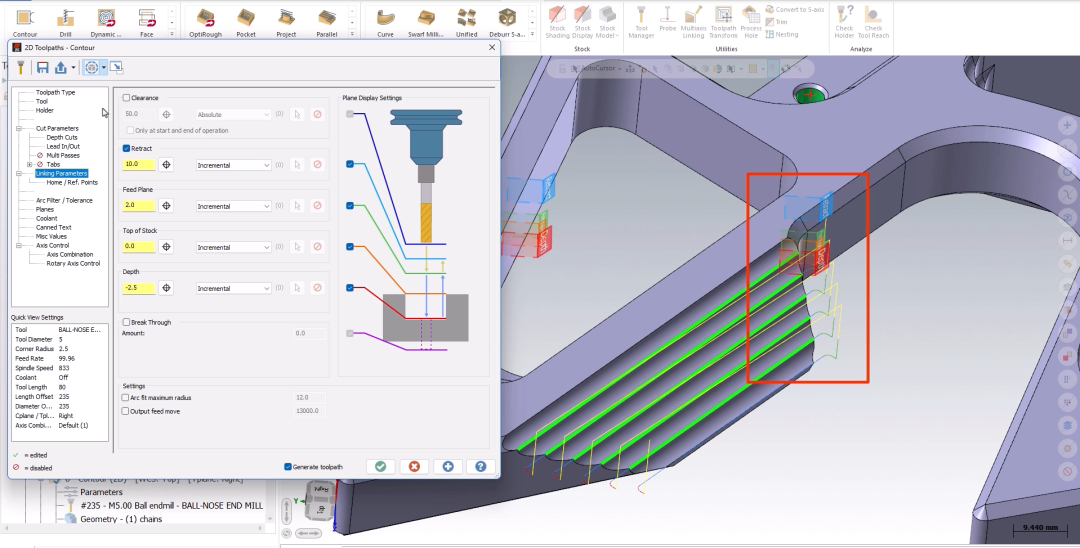Open Toolpath Transform

point(723,21)
